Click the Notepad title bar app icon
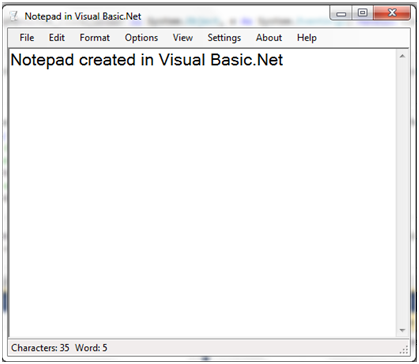Viewport: 419px width, 364px height. 14,16
